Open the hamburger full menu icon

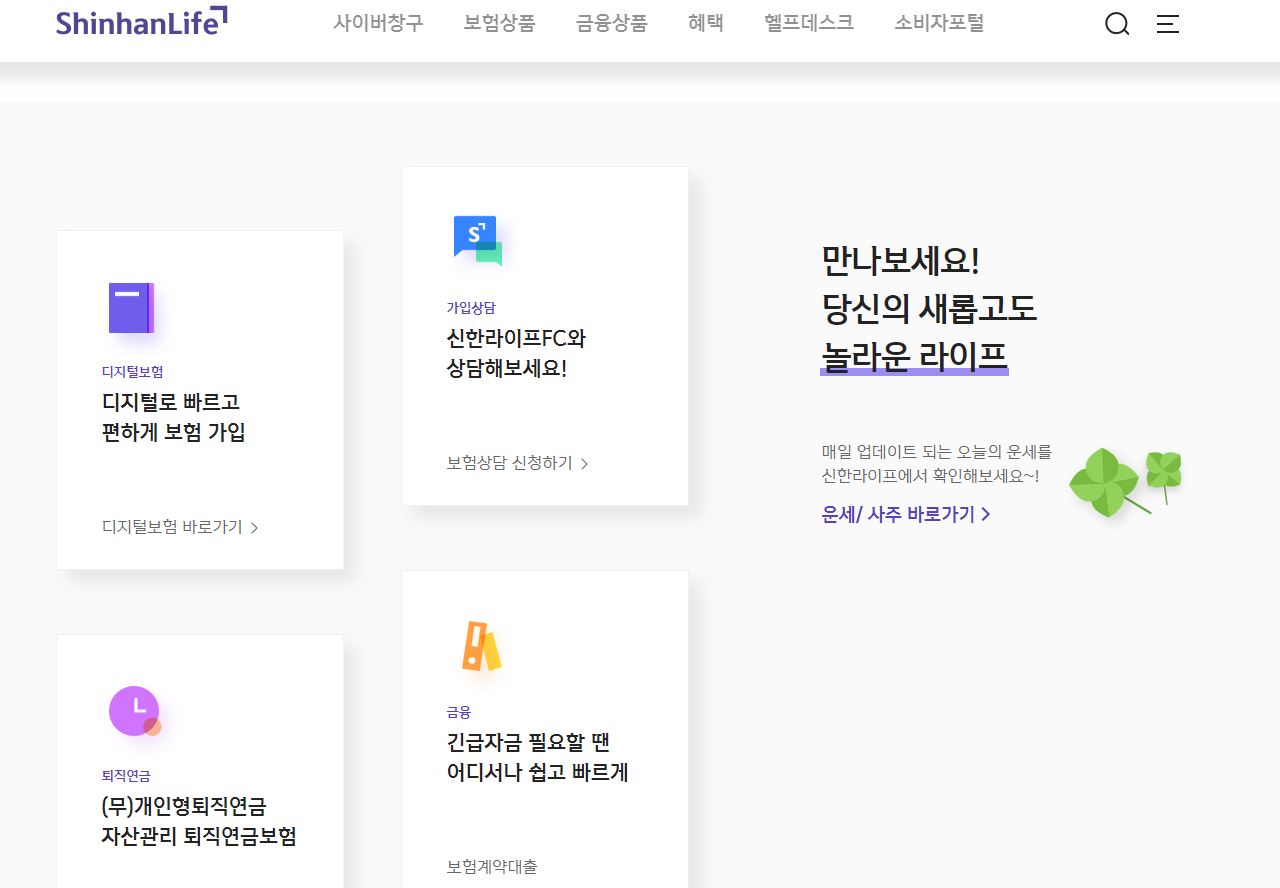[1168, 24]
